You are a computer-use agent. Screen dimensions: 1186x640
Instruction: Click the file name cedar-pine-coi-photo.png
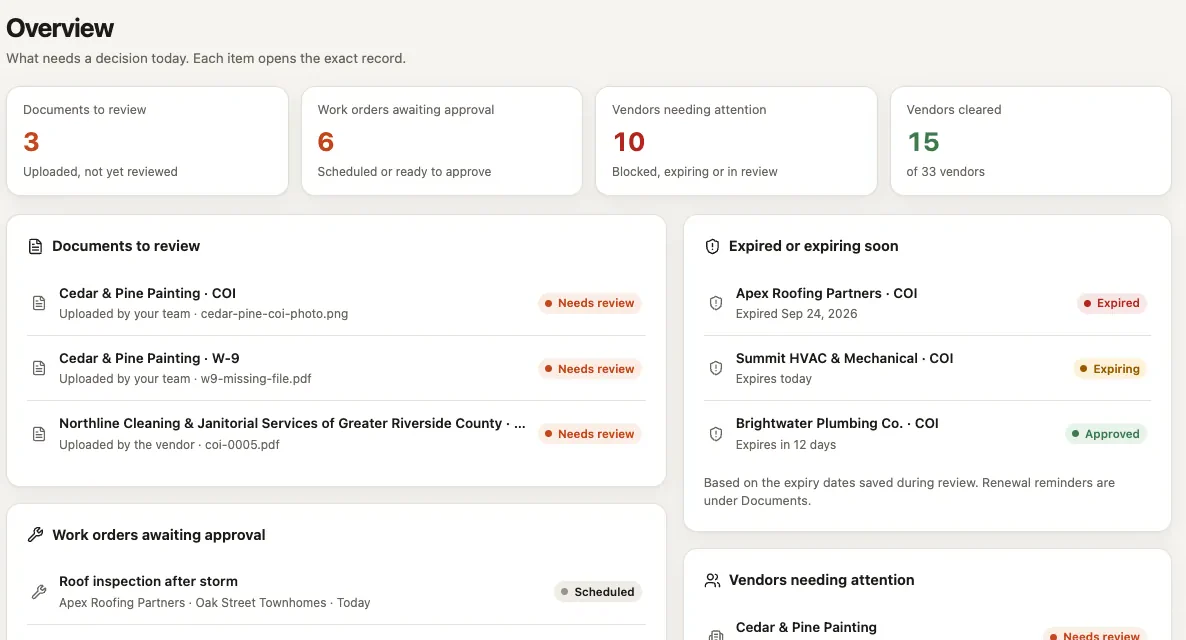[x=275, y=314]
